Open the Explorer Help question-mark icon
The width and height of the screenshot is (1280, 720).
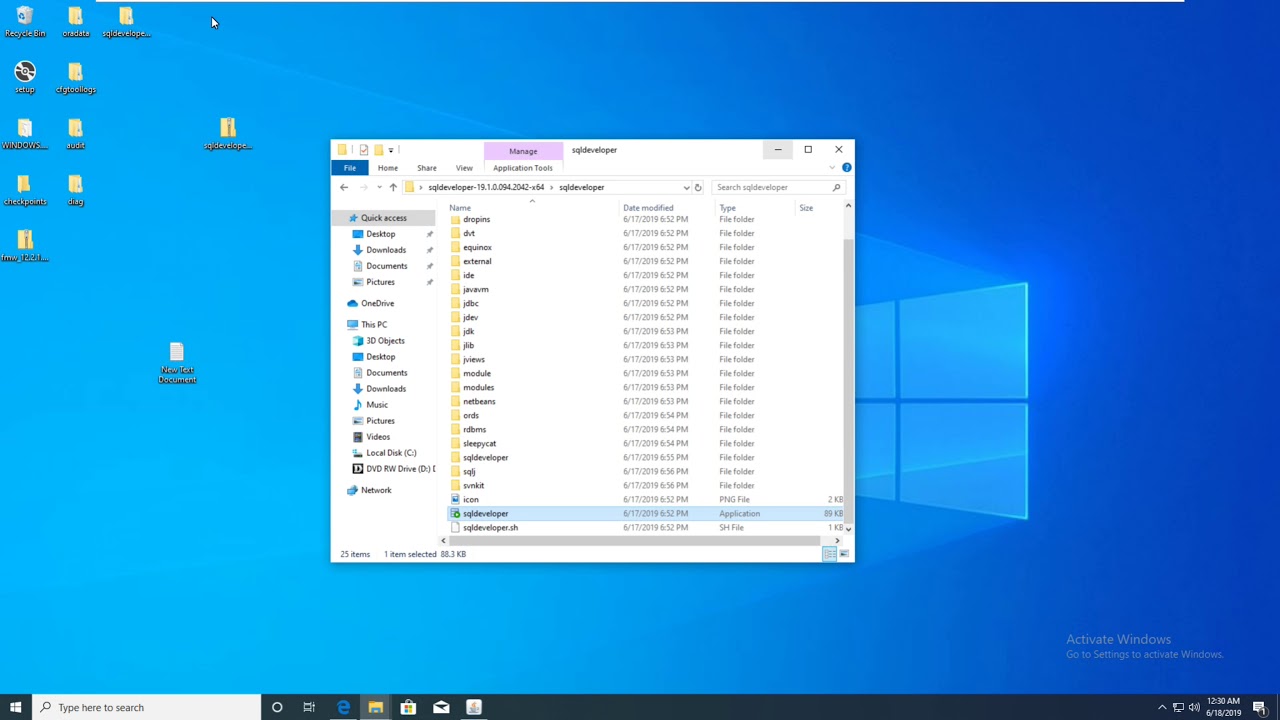point(846,167)
